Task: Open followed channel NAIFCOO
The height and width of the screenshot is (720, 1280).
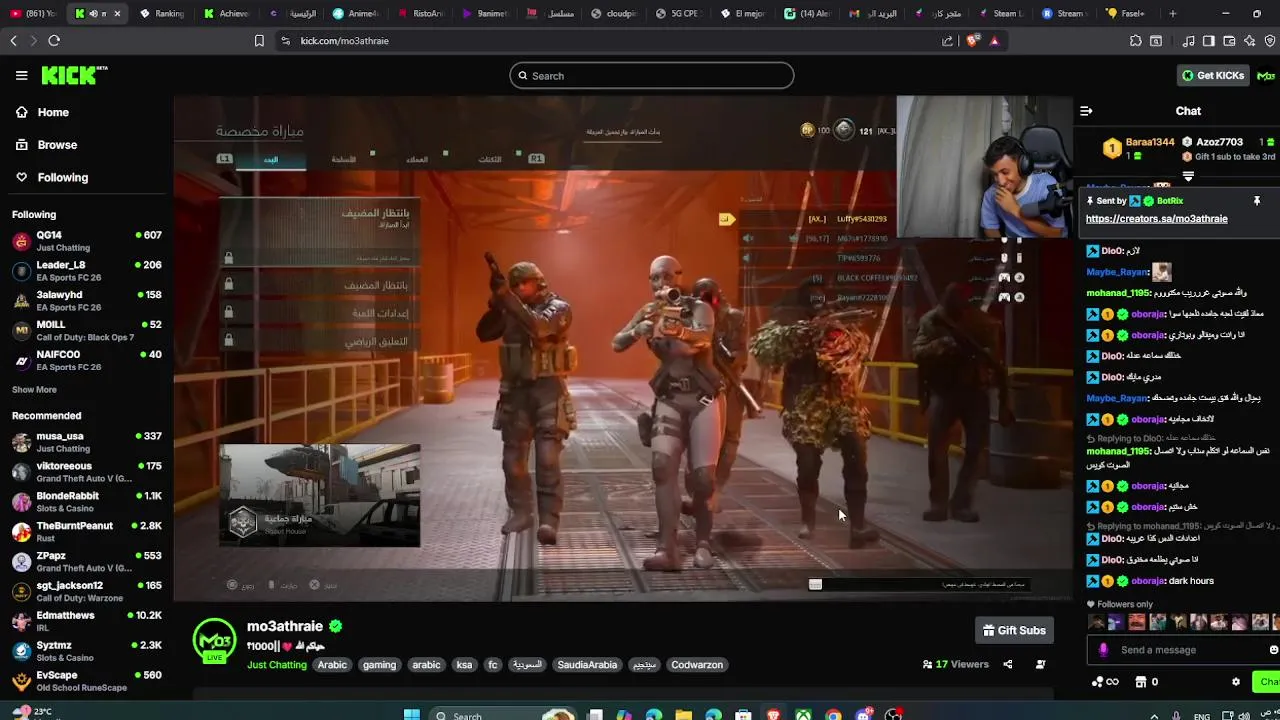Action: 86,361
